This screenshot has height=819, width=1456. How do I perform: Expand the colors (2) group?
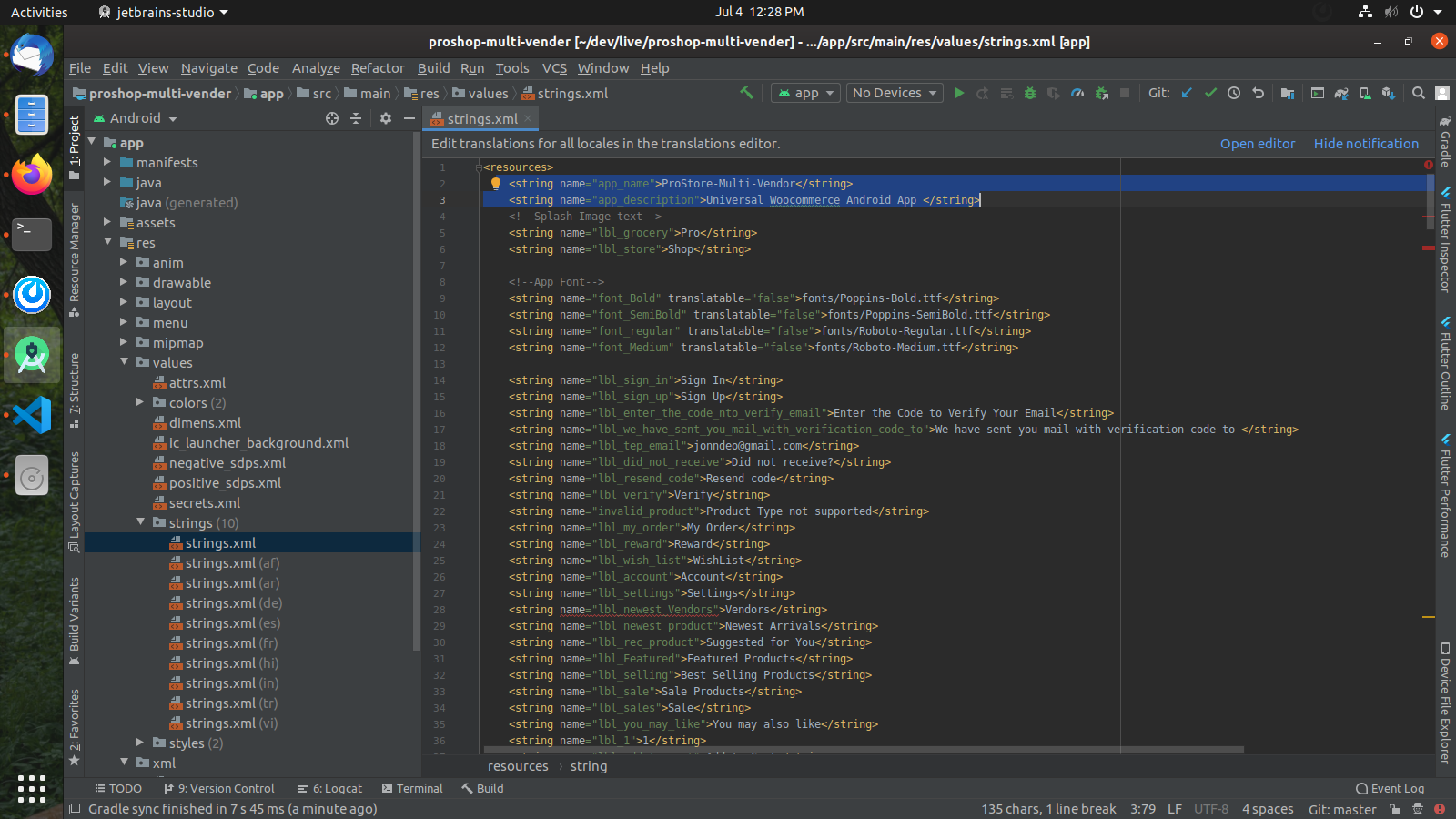140,402
